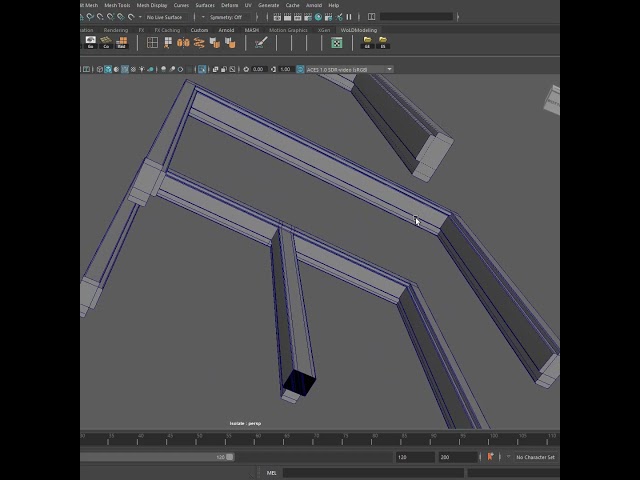Toggle the color management icon before ACES
The image size is (640, 480).
[300, 69]
